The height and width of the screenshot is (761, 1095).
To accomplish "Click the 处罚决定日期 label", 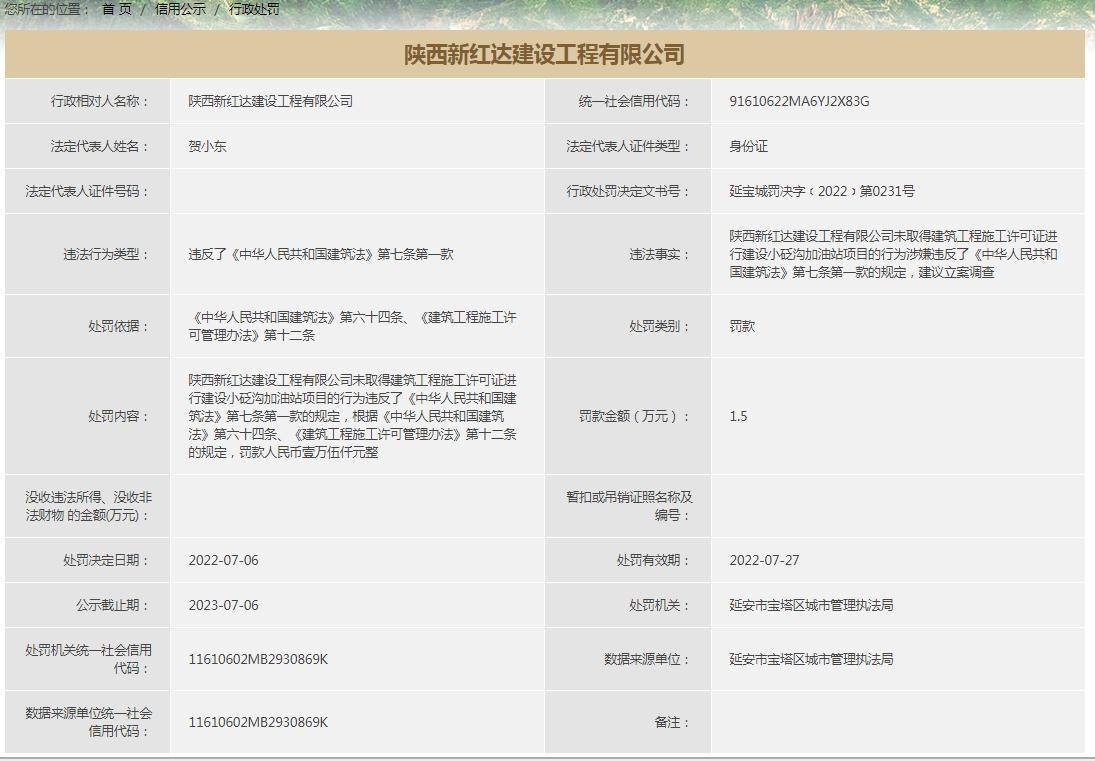I will 106,560.
